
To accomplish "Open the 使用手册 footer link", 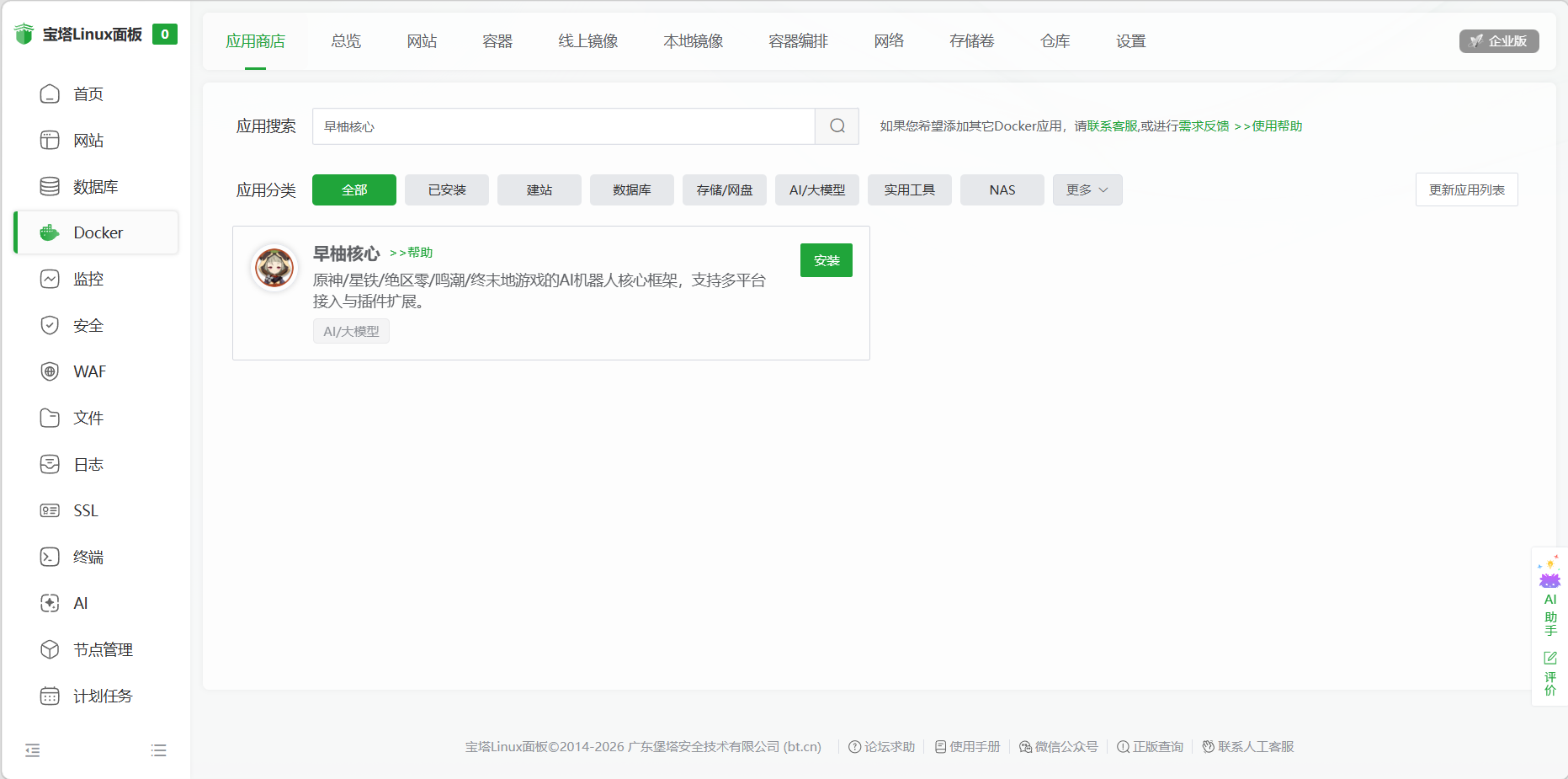I will (968, 747).
